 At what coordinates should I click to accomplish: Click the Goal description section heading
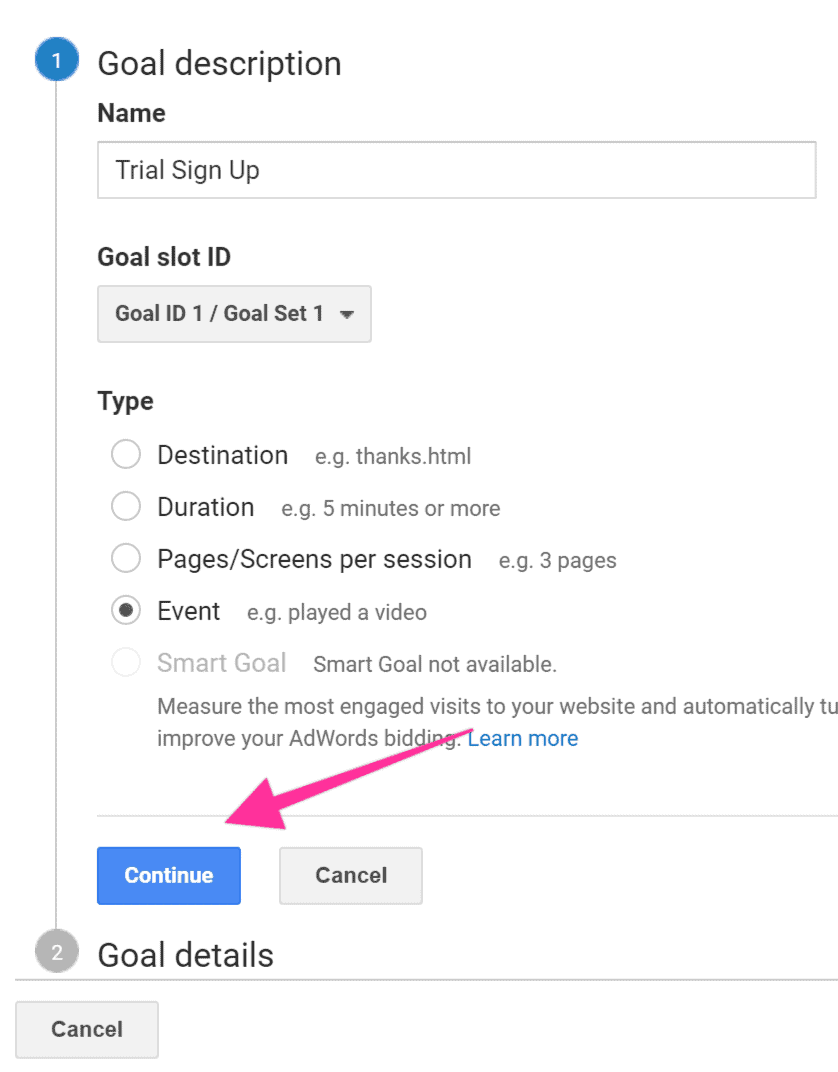[x=219, y=63]
